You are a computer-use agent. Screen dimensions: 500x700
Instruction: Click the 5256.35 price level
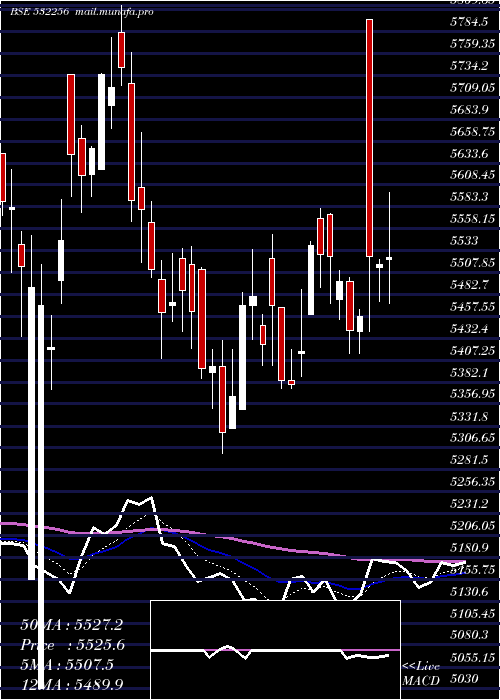(472, 482)
